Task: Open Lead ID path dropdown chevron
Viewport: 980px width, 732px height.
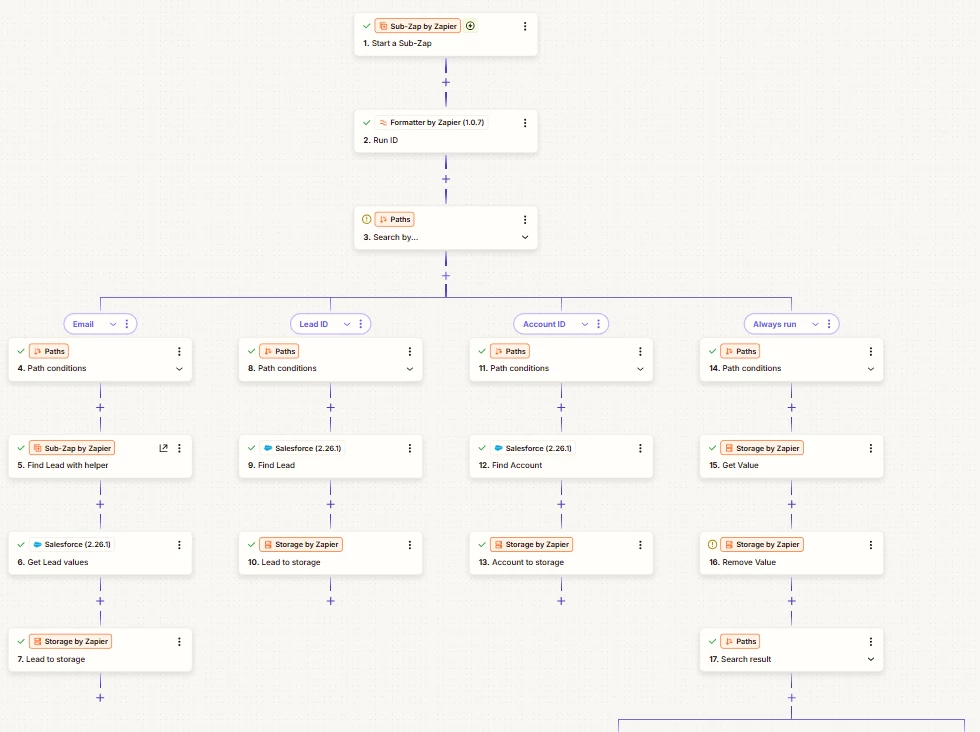Action: (x=347, y=324)
